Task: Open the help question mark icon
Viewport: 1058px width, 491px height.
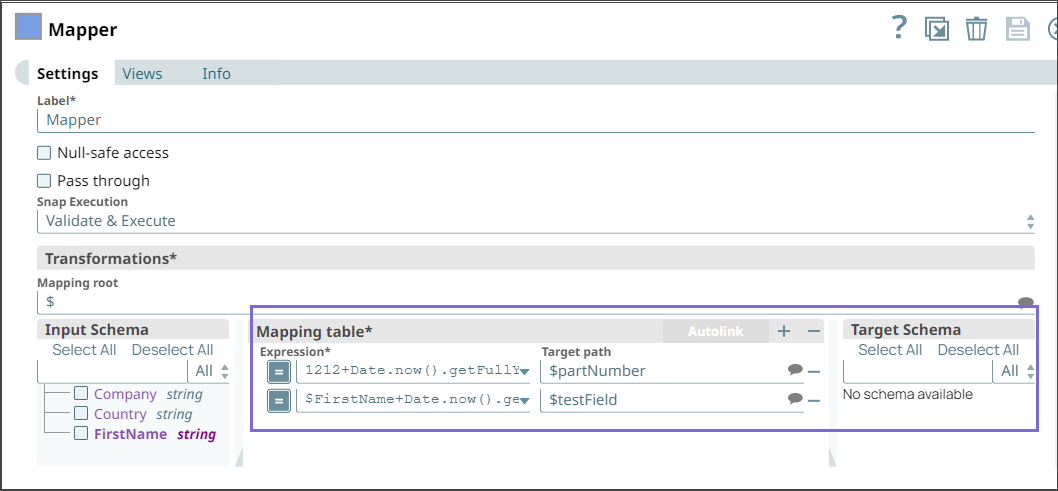Action: click(899, 28)
